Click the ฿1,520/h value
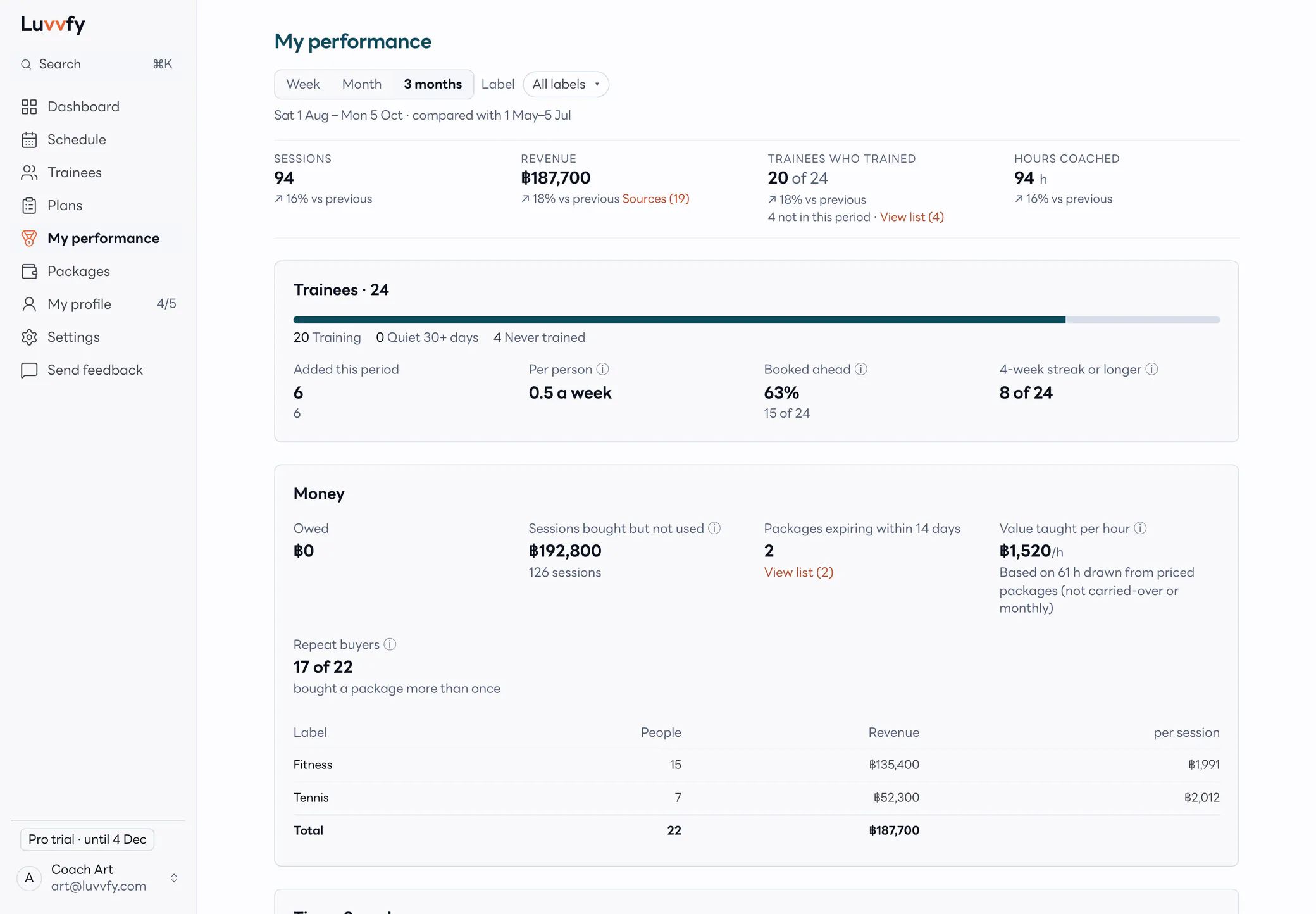Image resolution: width=1316 pixels, height=914 pixels. tap(1031, 551)
